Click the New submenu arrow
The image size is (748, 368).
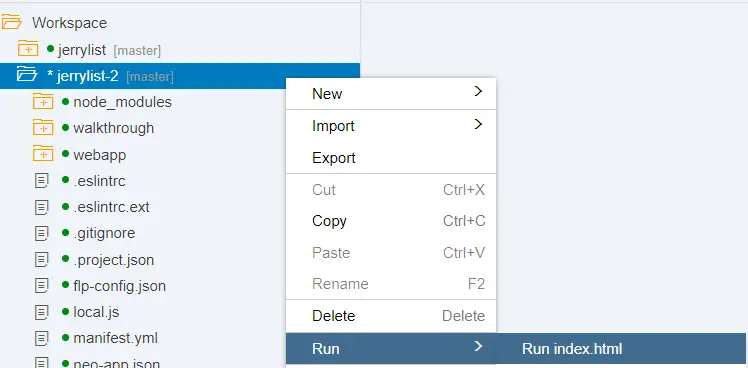478,92
